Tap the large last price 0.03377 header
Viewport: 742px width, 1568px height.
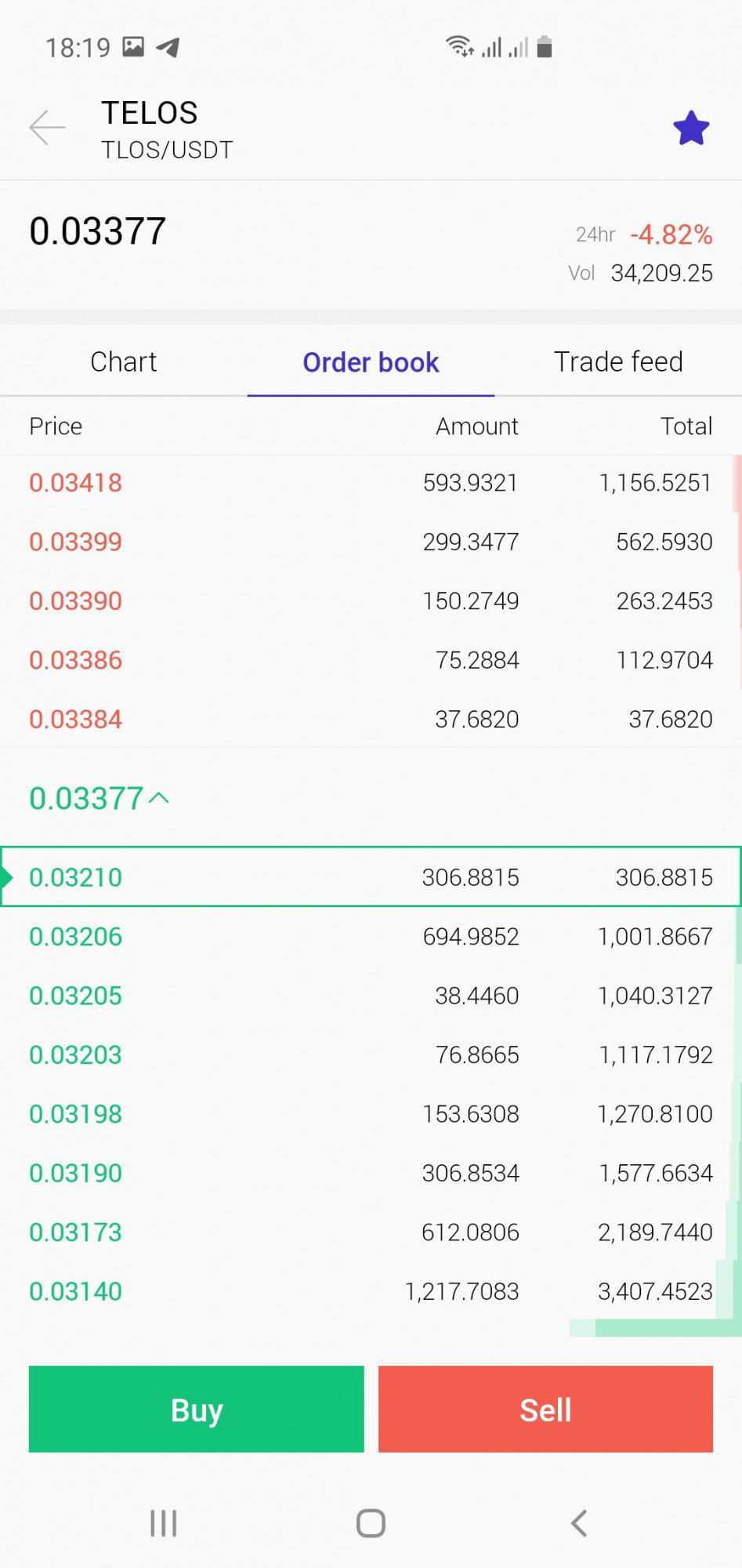pyautogui.click(x=98, y=231)
